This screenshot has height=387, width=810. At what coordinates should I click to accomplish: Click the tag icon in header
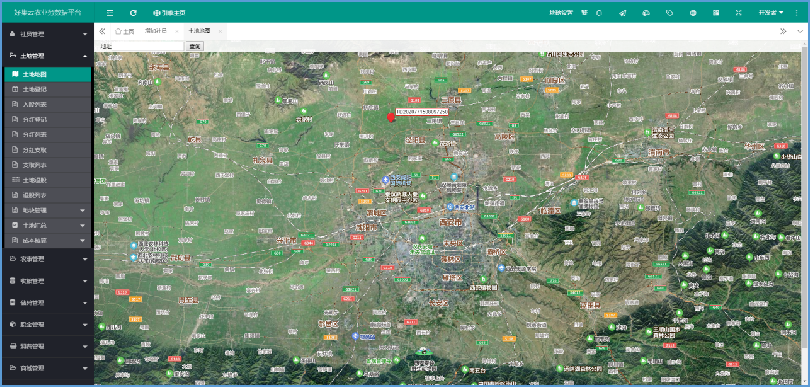(x=669, y=12)
